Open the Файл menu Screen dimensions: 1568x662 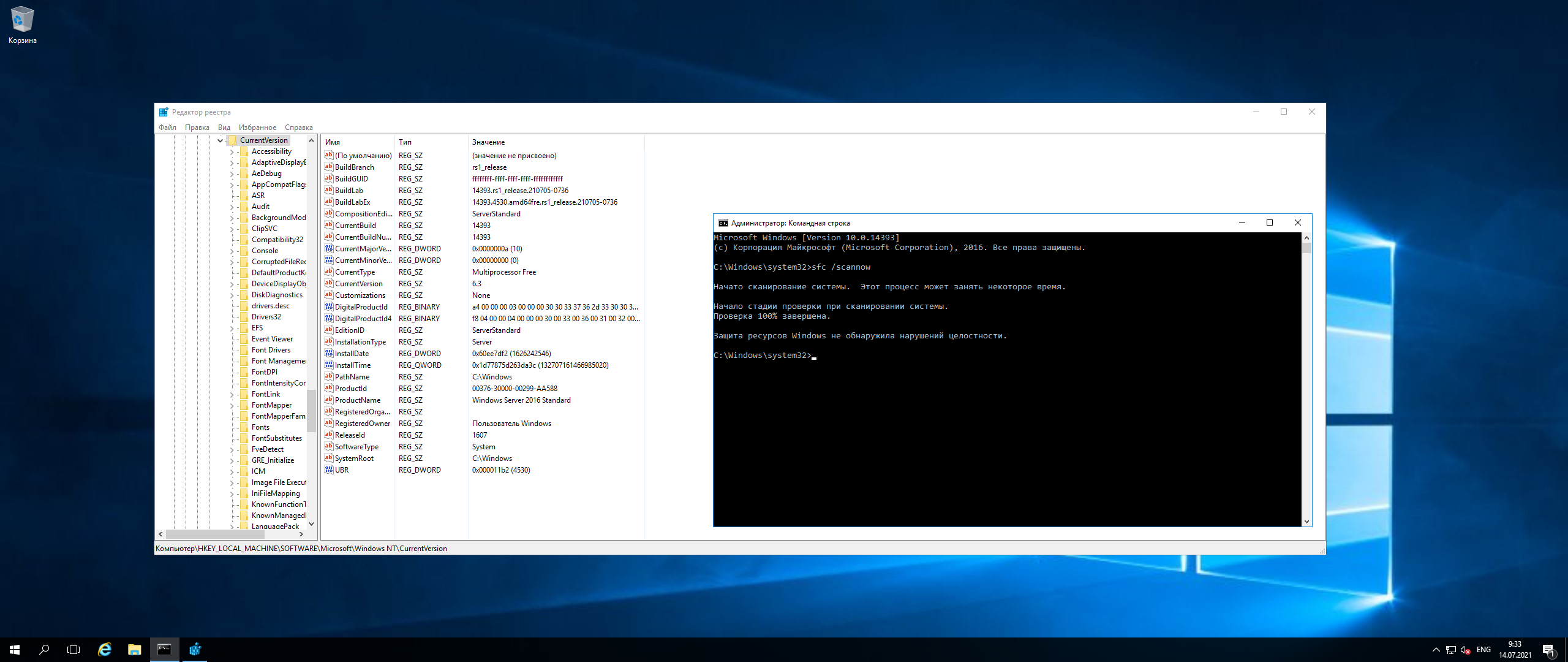167,127
